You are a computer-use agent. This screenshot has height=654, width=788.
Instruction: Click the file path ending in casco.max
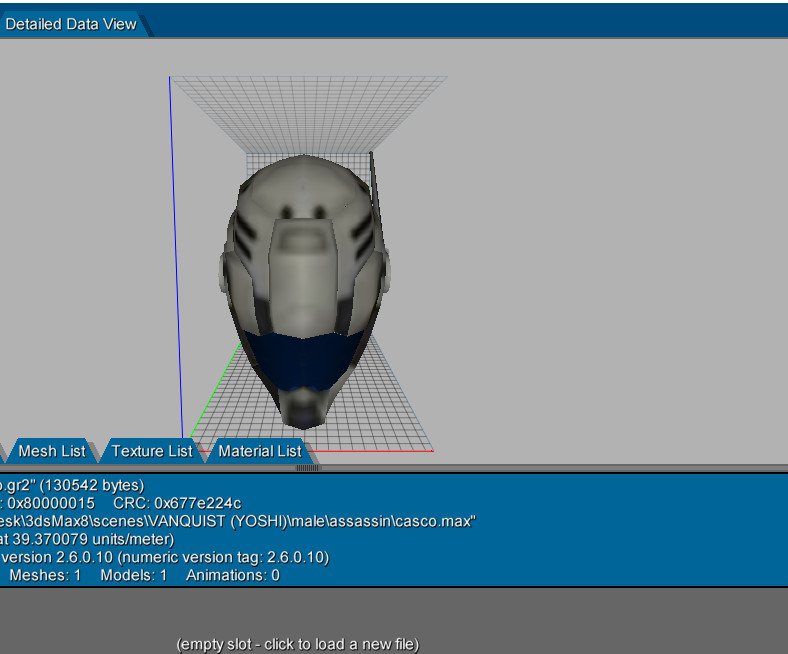[x=237, y=521]
